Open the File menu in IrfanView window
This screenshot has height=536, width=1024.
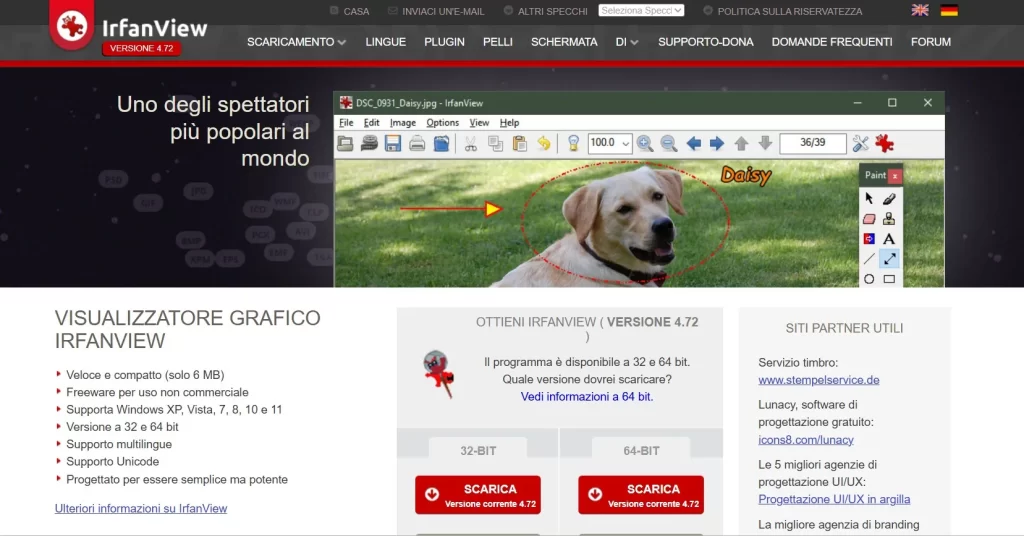tap(346, 123)
